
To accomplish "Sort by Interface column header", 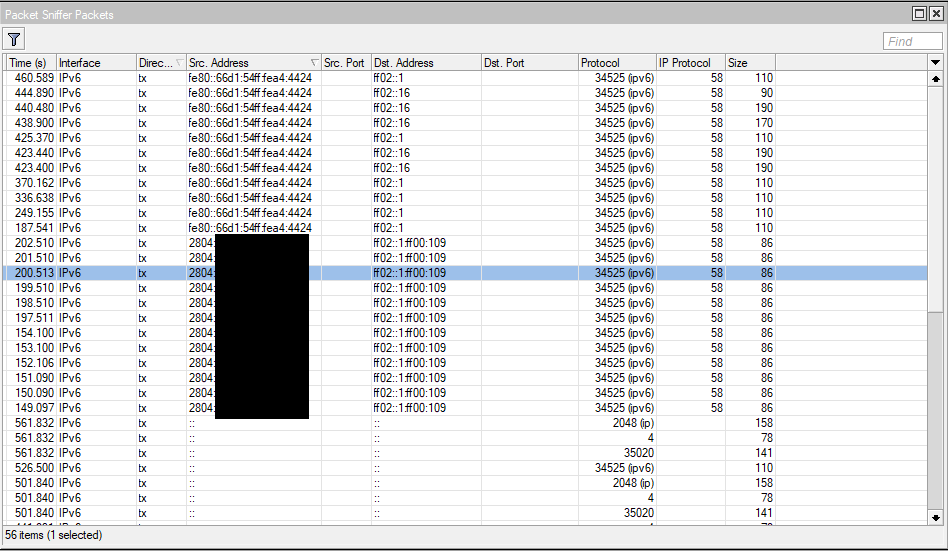I will (97, 63).
